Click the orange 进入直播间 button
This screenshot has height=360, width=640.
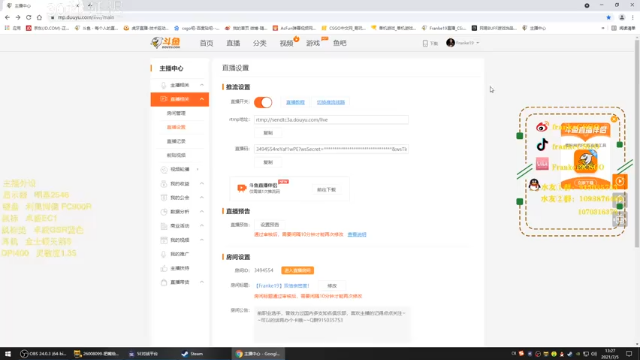tap(298, 270)
